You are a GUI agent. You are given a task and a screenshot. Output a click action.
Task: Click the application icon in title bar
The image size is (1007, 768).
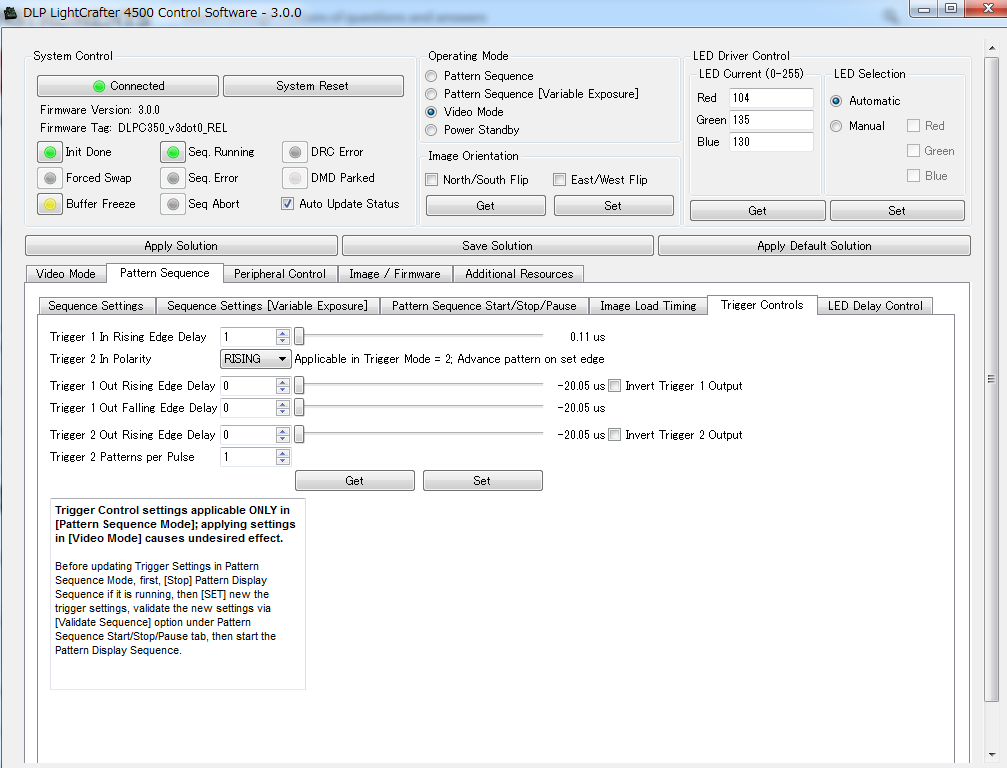coord(10,13)
